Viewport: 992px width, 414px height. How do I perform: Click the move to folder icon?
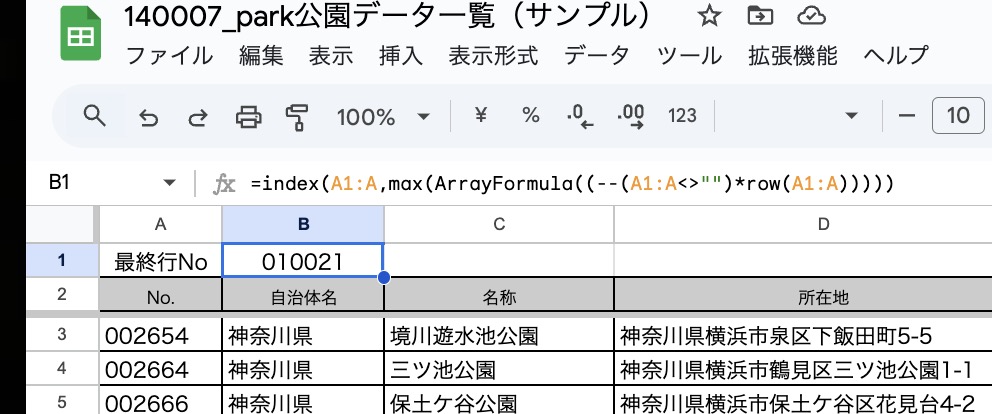761,17
